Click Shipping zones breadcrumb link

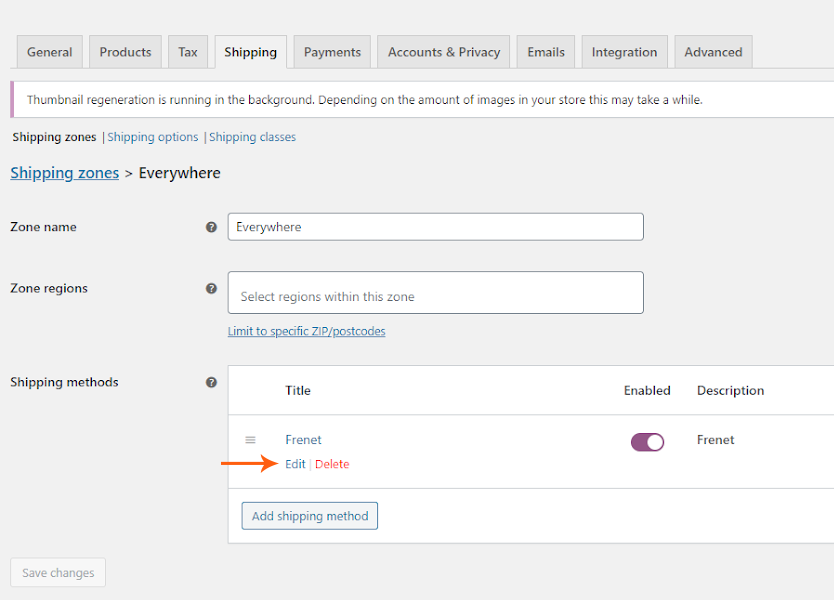click(x=64, y=173)
